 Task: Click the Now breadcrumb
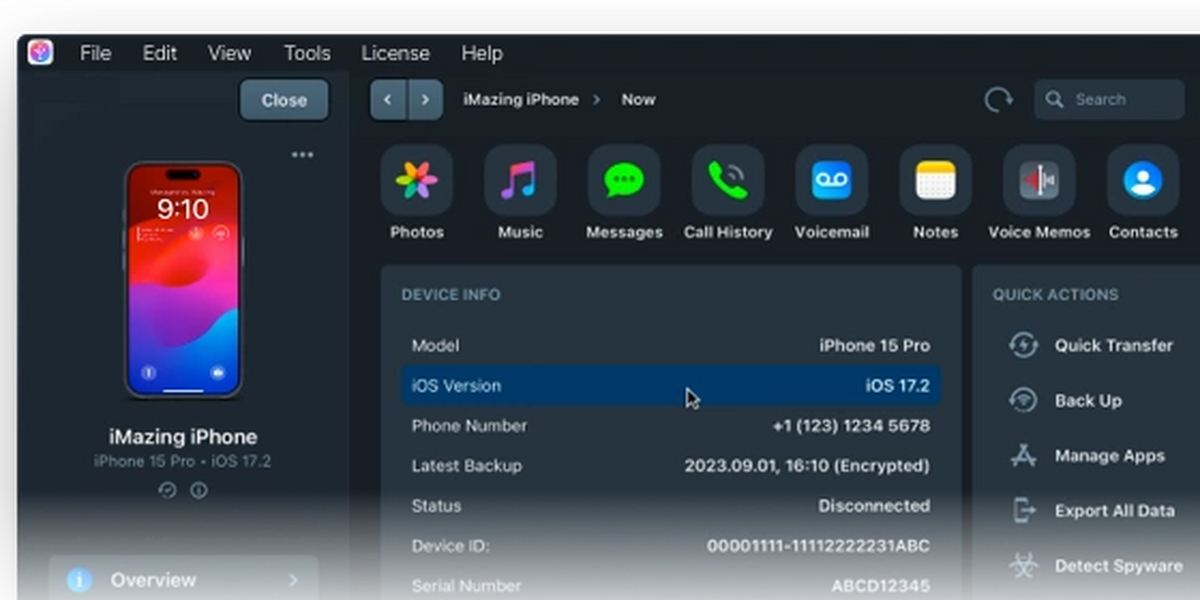pyautogui.click(x=638, y=100)
